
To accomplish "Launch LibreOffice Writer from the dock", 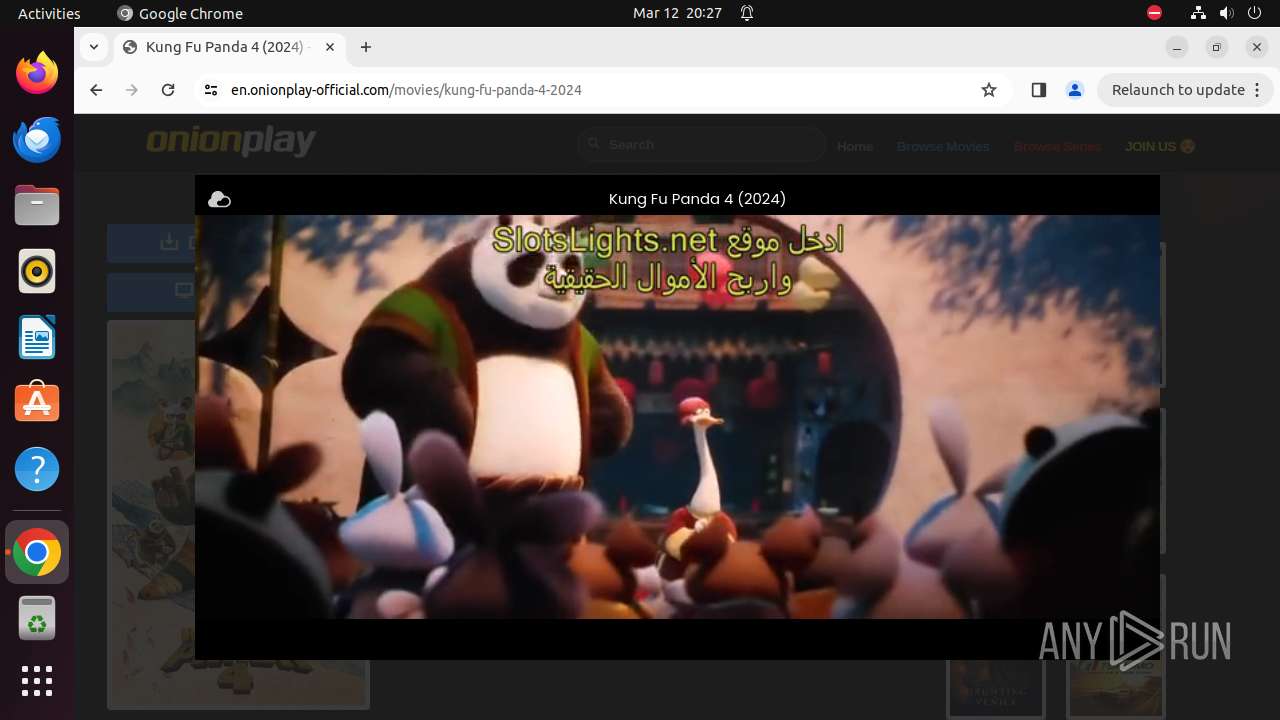I will tap(37, 337).
